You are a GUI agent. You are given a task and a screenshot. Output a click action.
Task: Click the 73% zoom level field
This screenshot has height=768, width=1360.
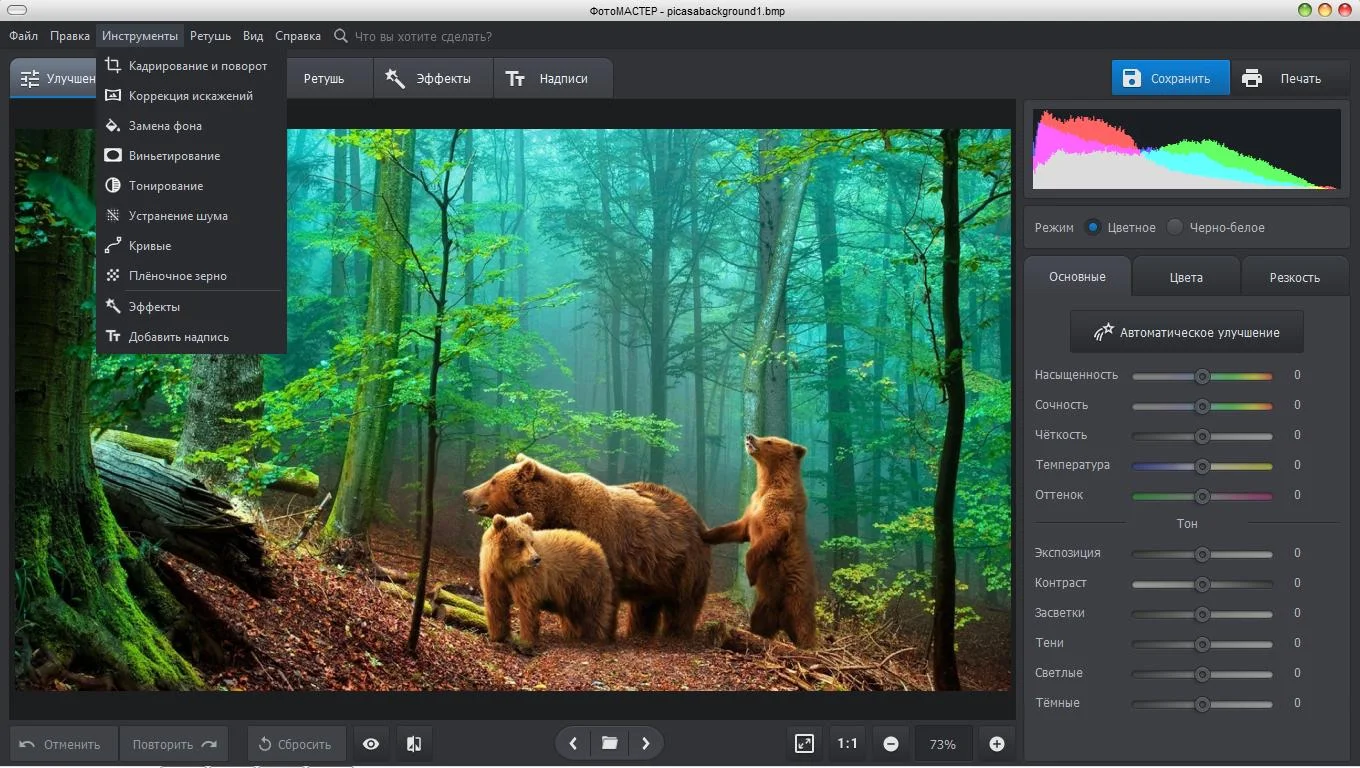[942, 744]
